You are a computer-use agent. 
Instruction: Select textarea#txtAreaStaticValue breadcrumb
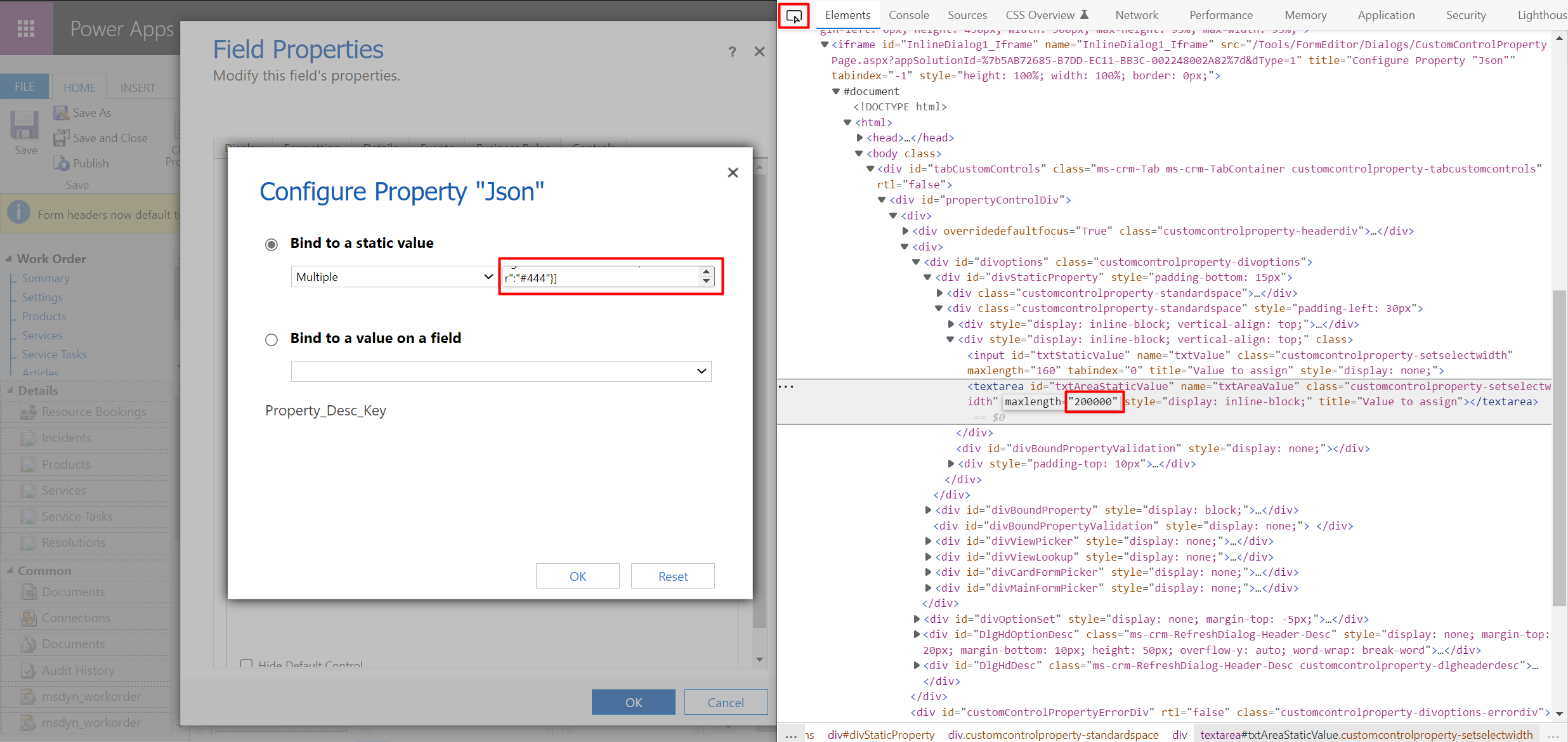(x=1366, y=734)
